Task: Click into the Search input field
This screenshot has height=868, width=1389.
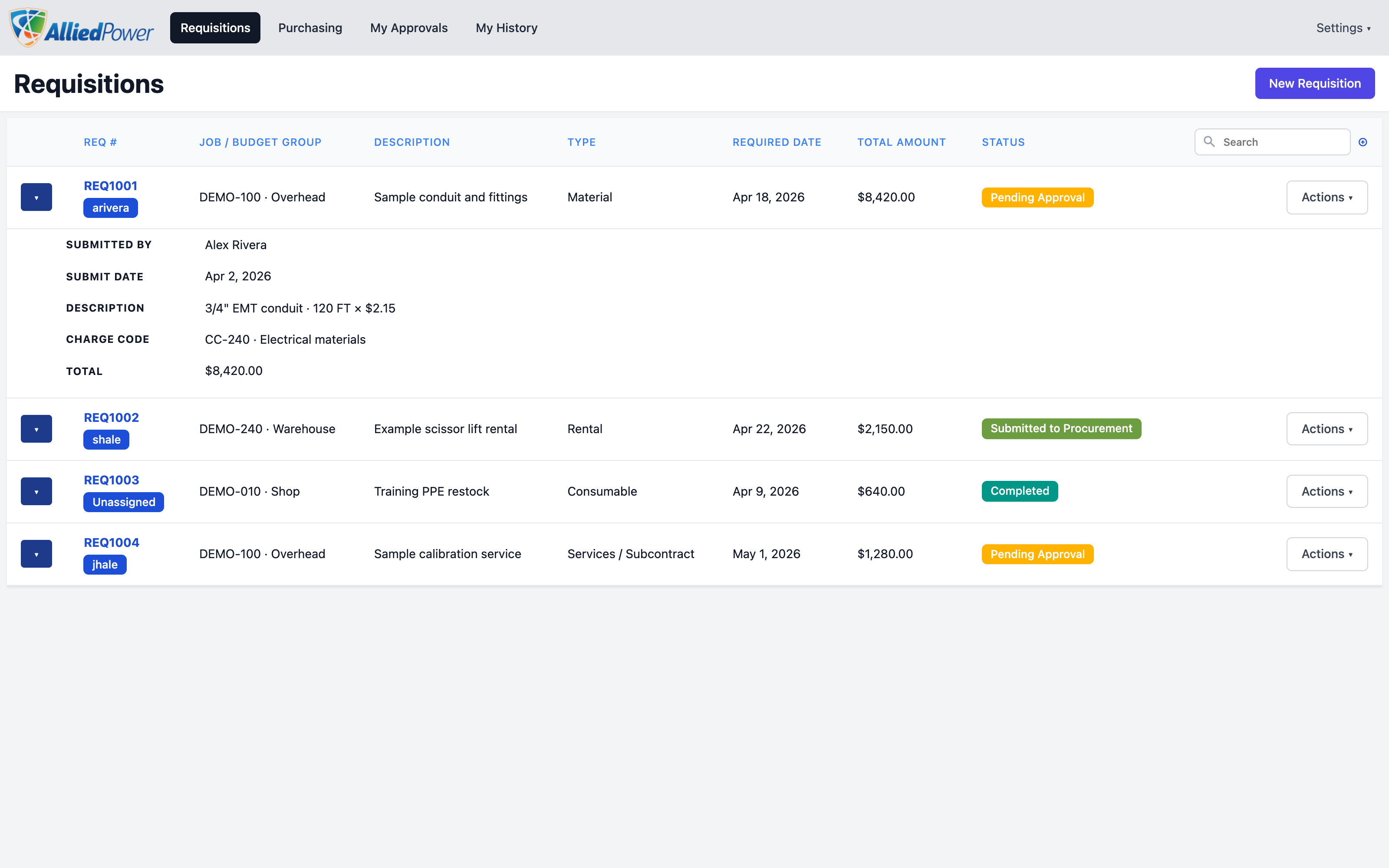Action: [x=1273, y=142]
